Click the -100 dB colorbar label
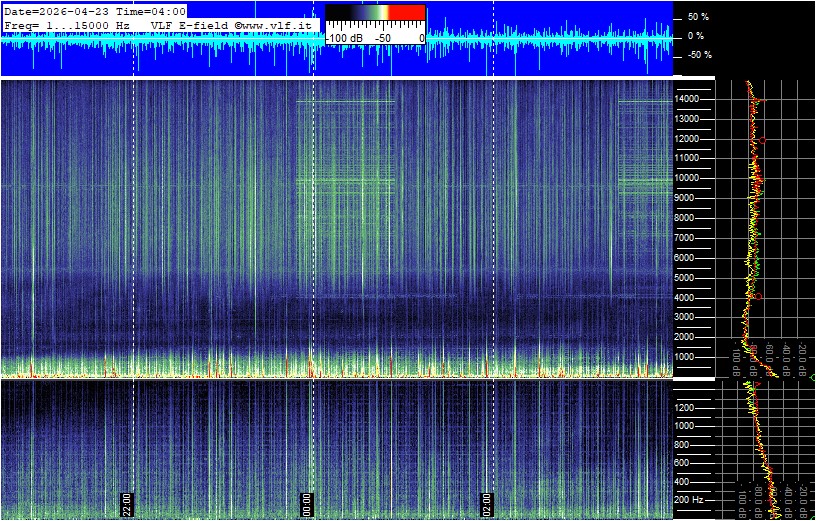This screenshot has width=816, height=521. pyautogui.click(x=344, y=37)
